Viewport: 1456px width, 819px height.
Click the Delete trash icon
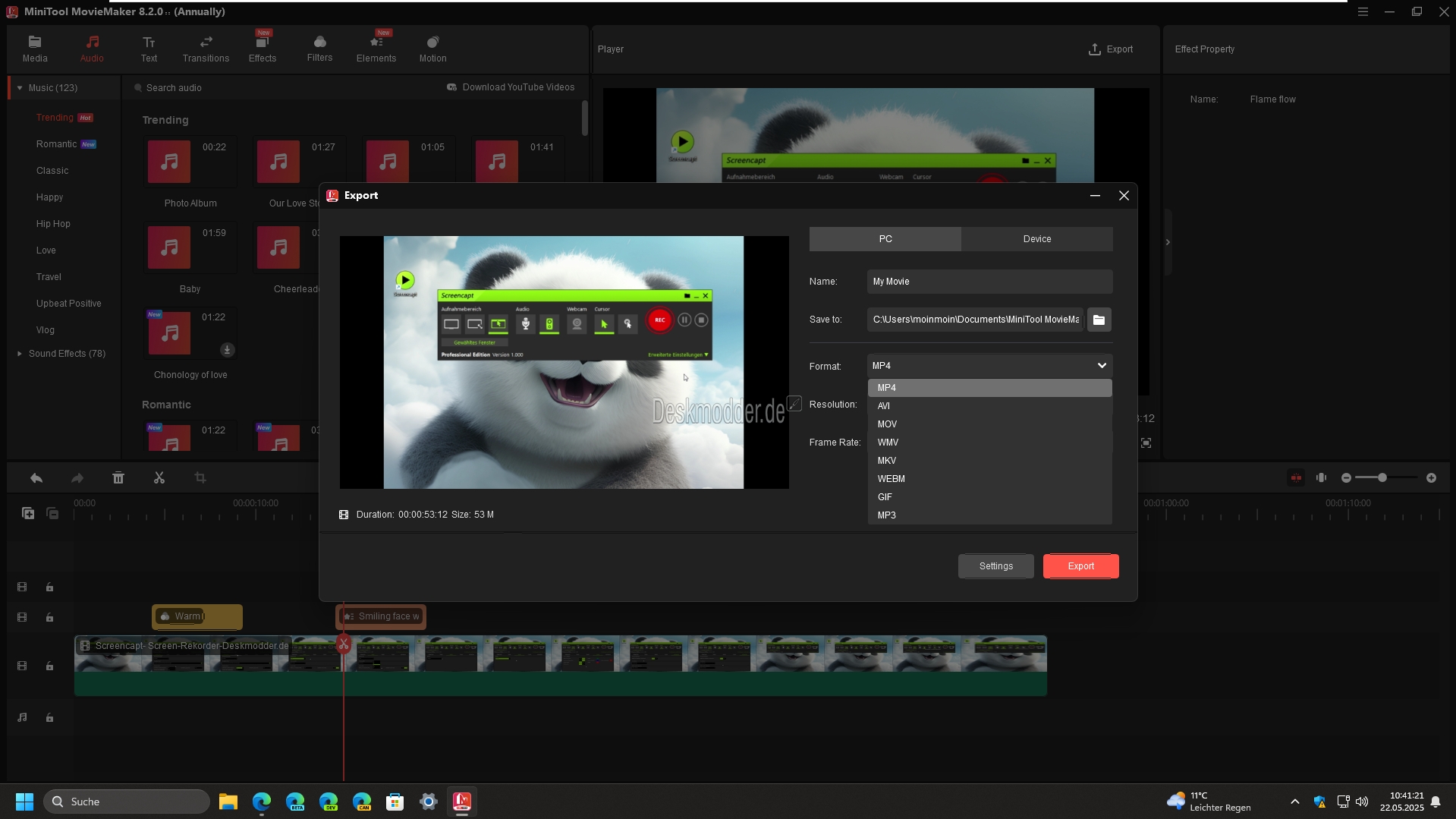(118, 478)
